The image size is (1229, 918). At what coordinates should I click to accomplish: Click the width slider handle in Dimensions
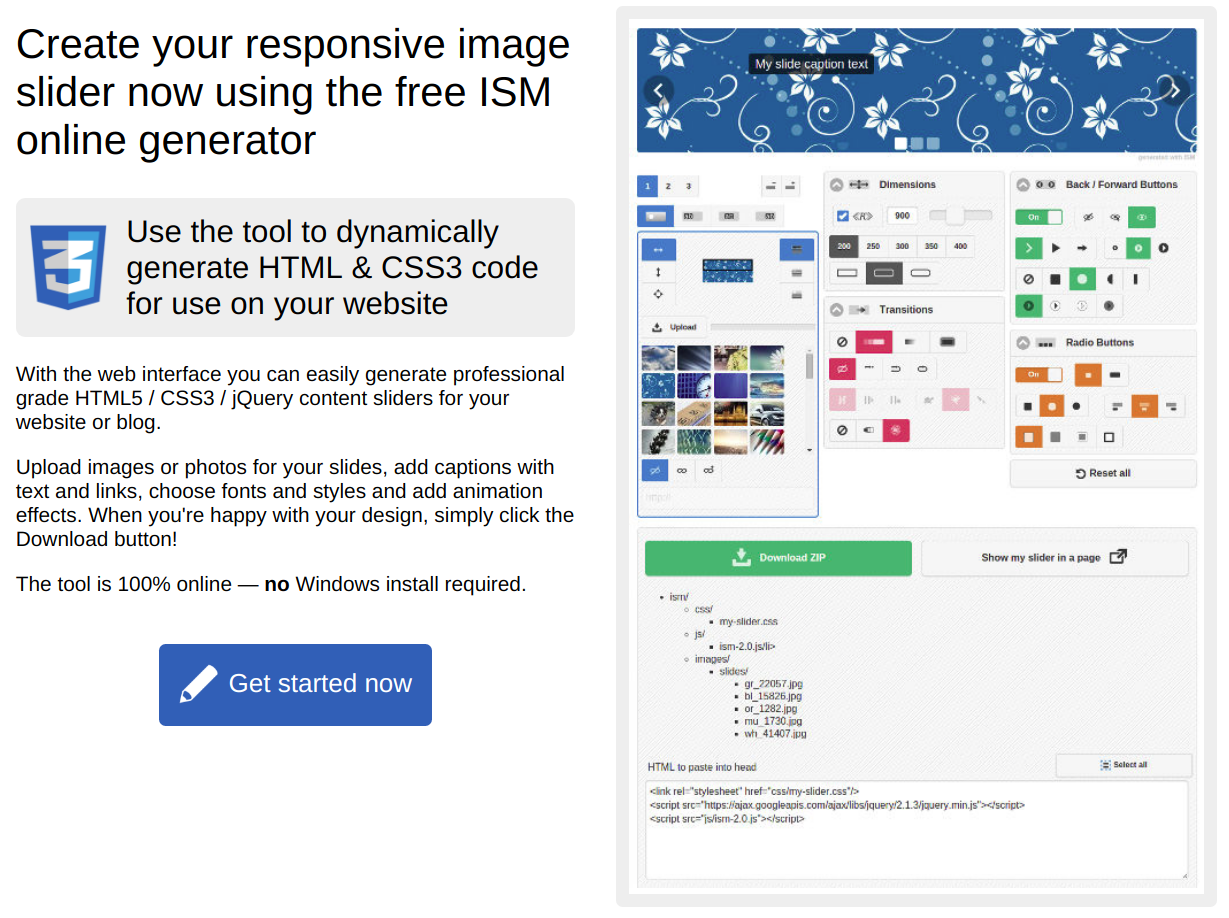click(x=955, y=216)
